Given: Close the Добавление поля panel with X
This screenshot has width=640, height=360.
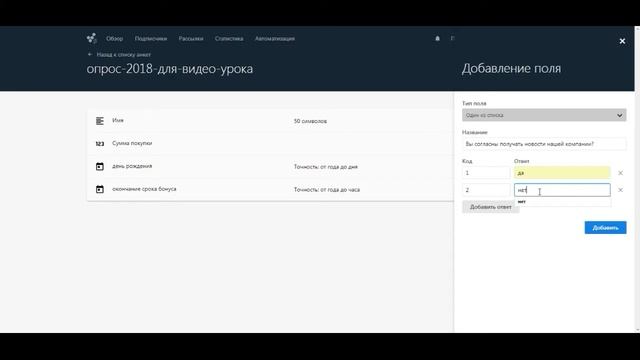Looking at the screenshot, I should pyautogui.click(x=622, y=41).
